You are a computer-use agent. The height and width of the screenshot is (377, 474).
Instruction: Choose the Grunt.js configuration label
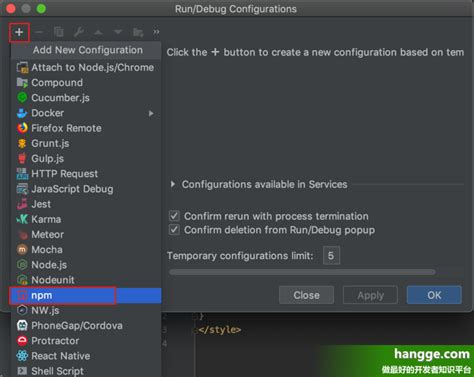(50, 143)
